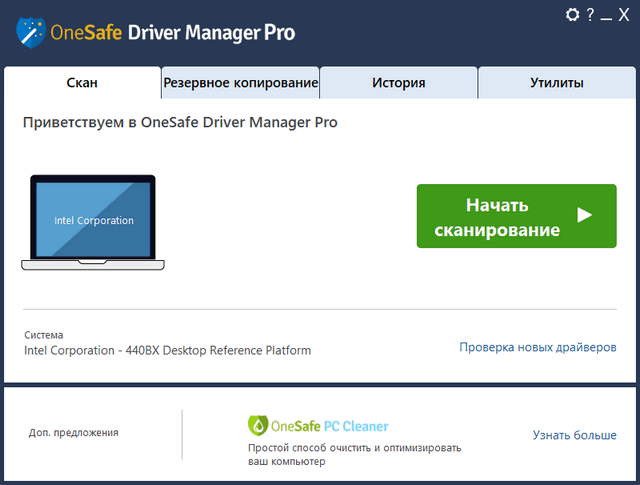The image size is (640, 485).
Task: Open settings via the gear icon
Action: tap(573, 15)
